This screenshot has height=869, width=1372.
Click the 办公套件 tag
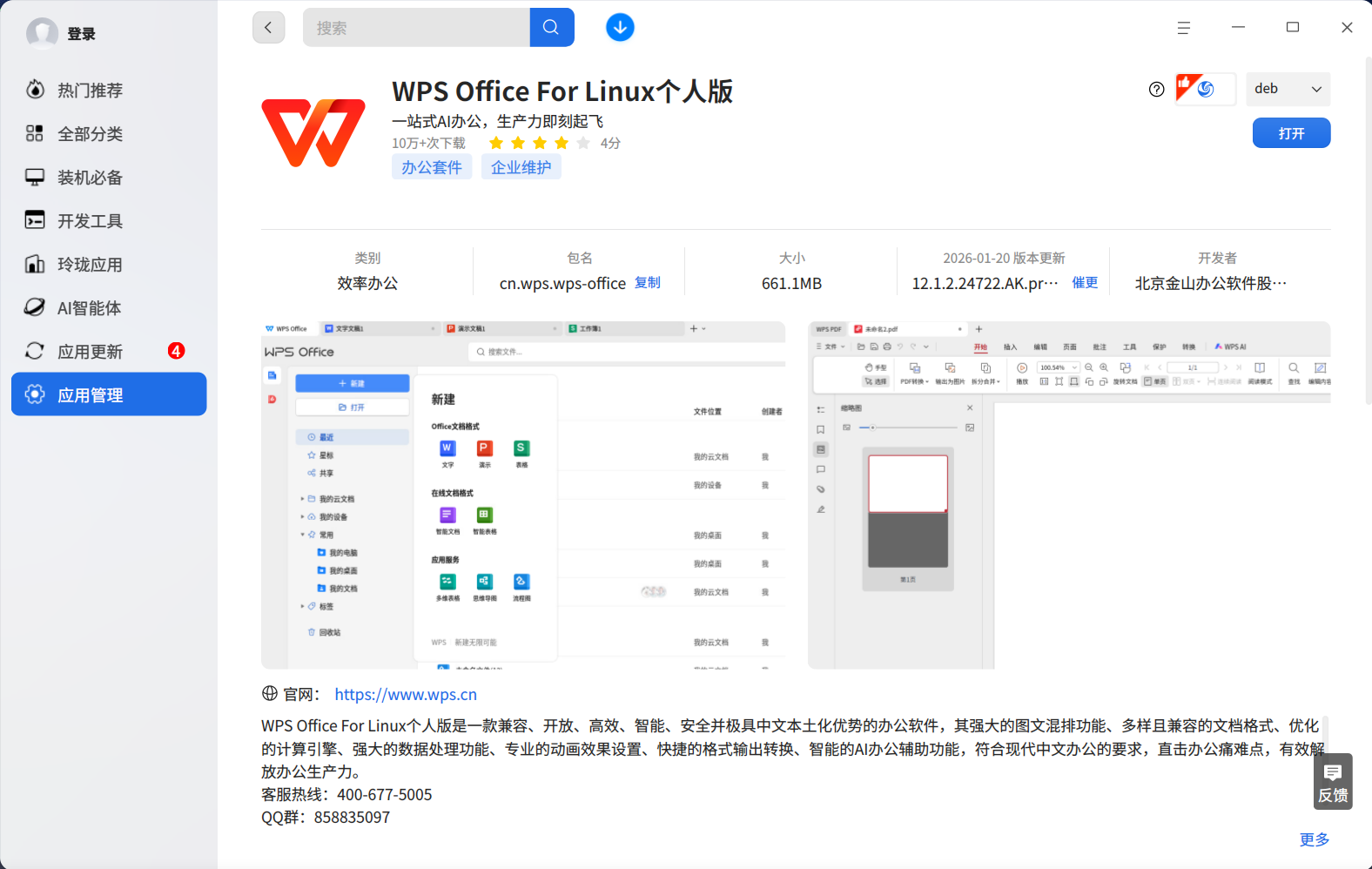pos(432,167)
